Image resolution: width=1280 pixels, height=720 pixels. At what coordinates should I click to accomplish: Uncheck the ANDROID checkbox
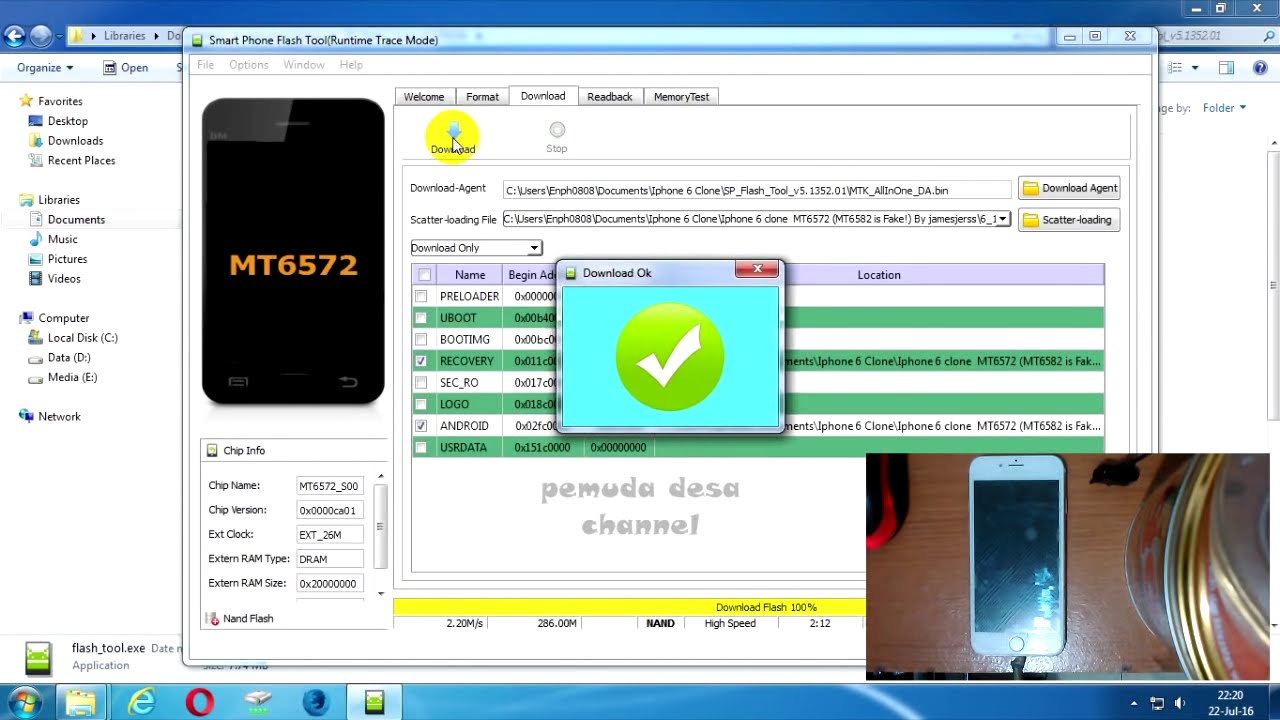tap(421, 426)
